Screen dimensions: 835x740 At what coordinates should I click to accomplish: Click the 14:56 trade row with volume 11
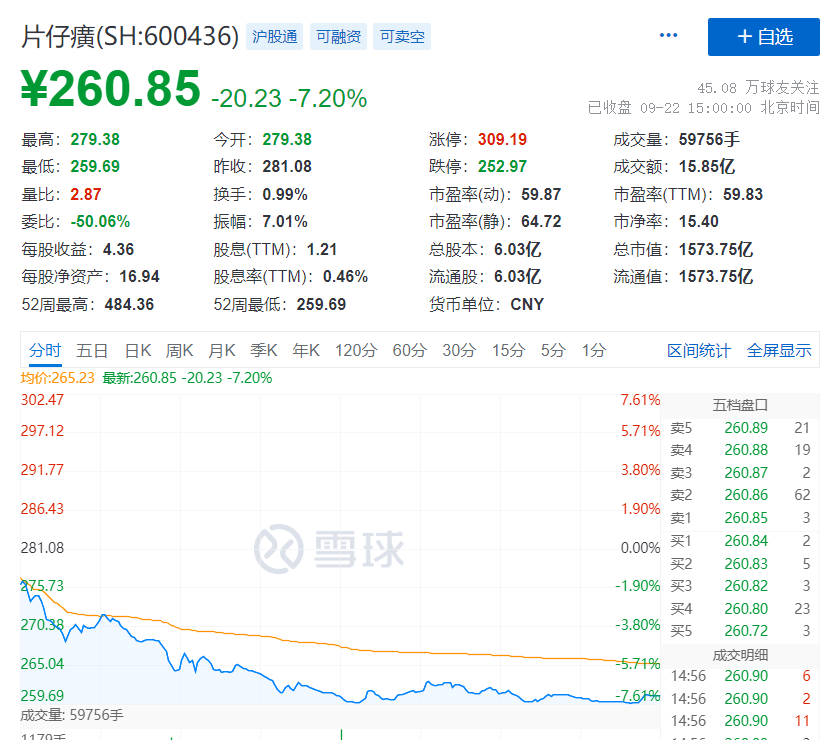pos(740,721)
